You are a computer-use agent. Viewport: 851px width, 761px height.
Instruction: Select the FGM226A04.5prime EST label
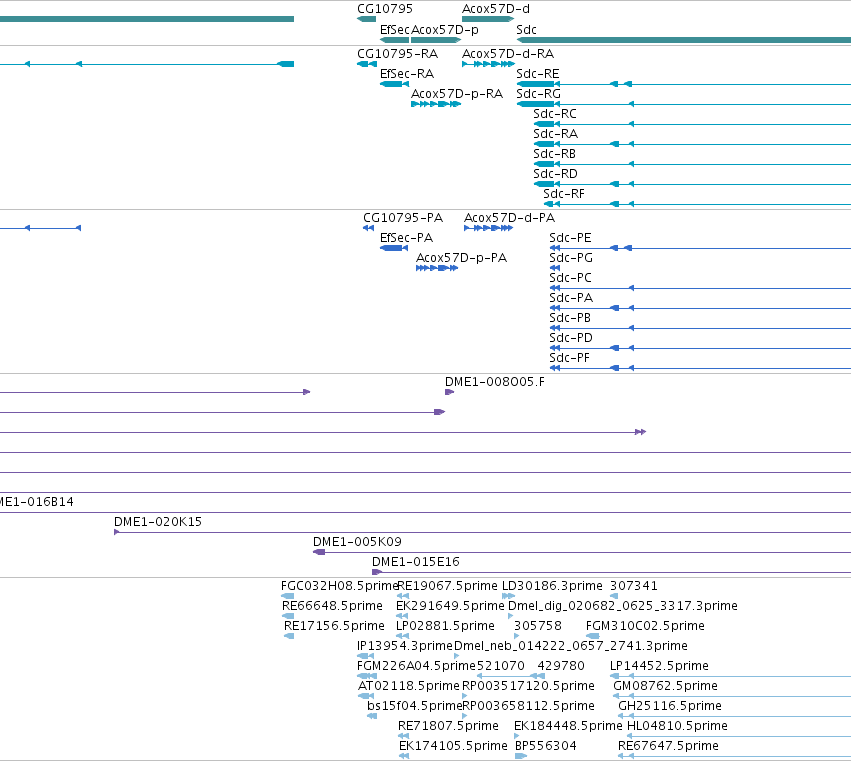pyautogui.click(x=416, y=667)
